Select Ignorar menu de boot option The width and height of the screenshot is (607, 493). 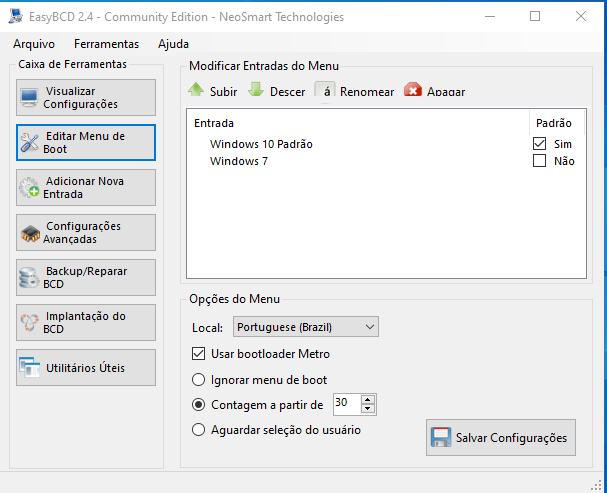(x=199, y=380)
